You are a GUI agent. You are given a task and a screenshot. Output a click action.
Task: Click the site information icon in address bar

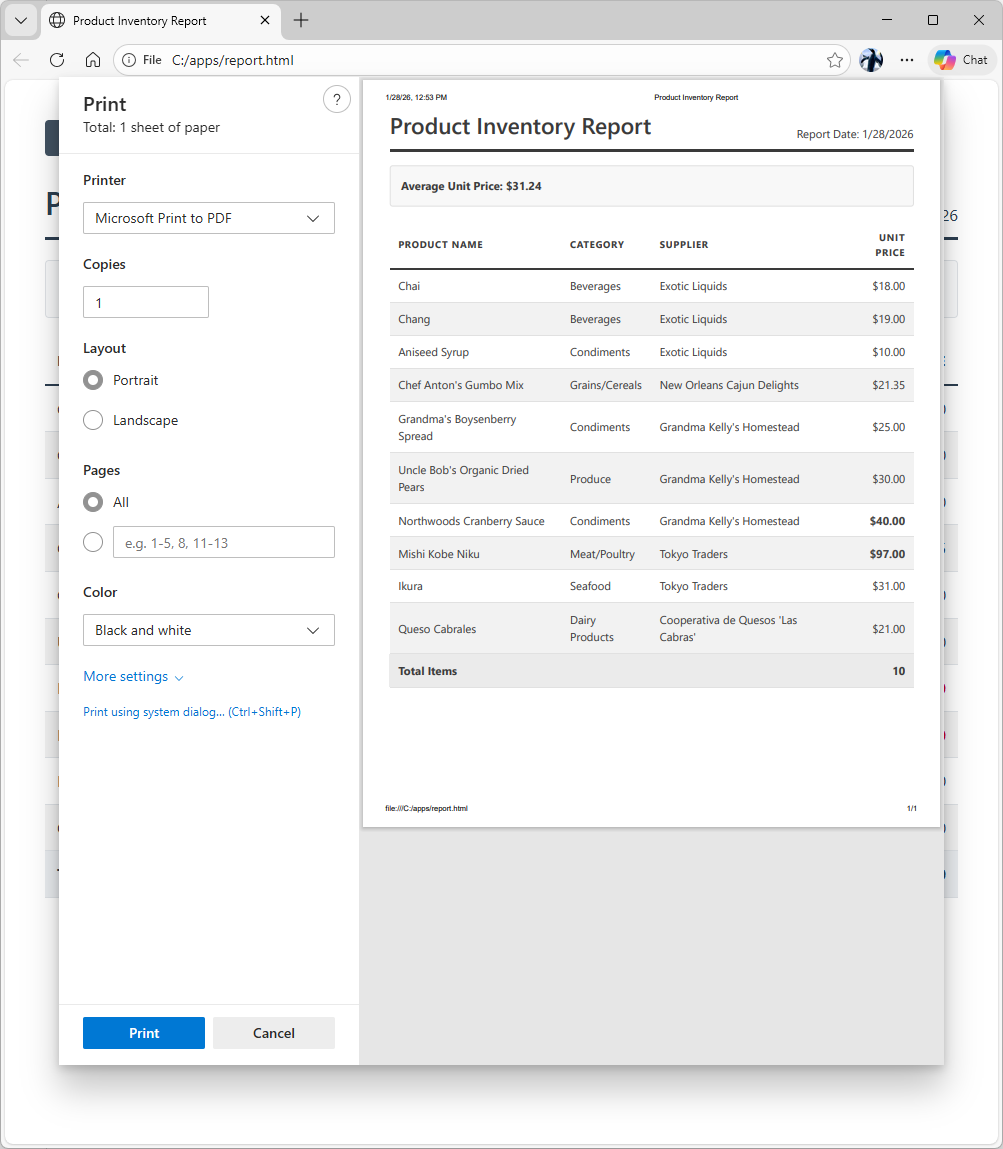[x=129, y=60]
